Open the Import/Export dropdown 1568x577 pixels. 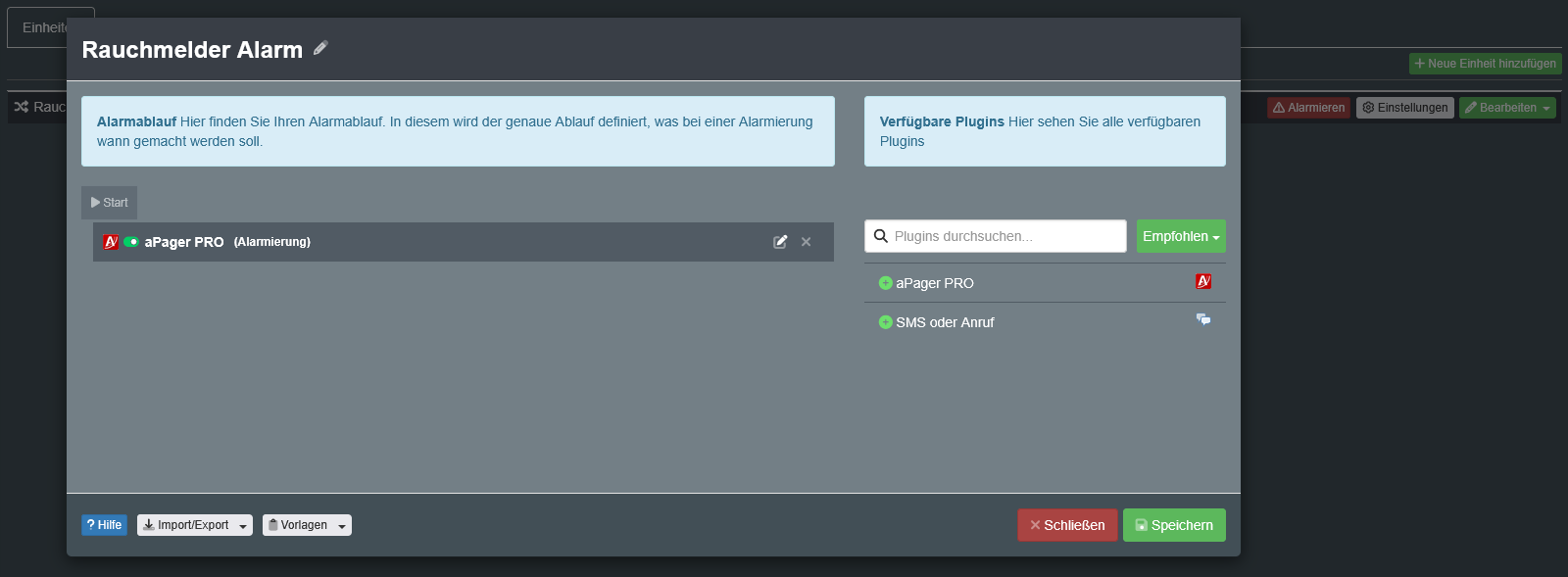pos(195,525)
